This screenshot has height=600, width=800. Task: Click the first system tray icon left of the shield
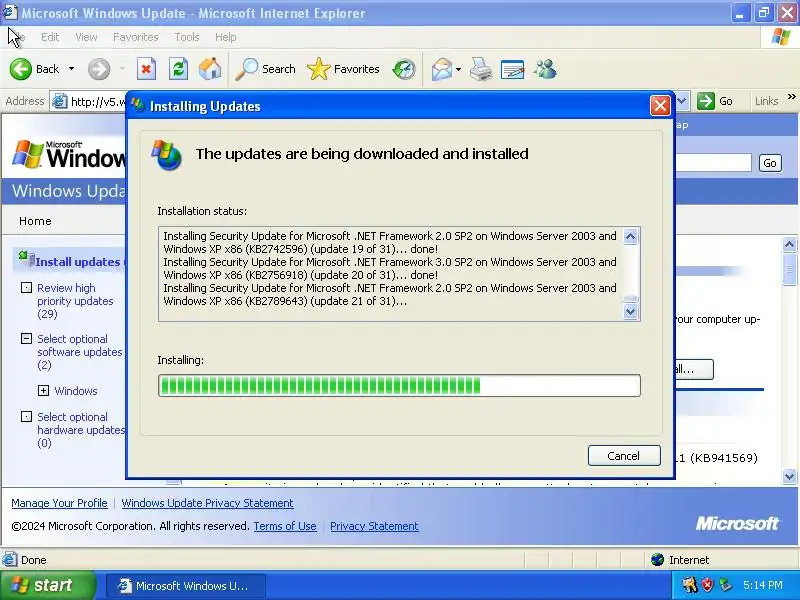click(690, 585)
